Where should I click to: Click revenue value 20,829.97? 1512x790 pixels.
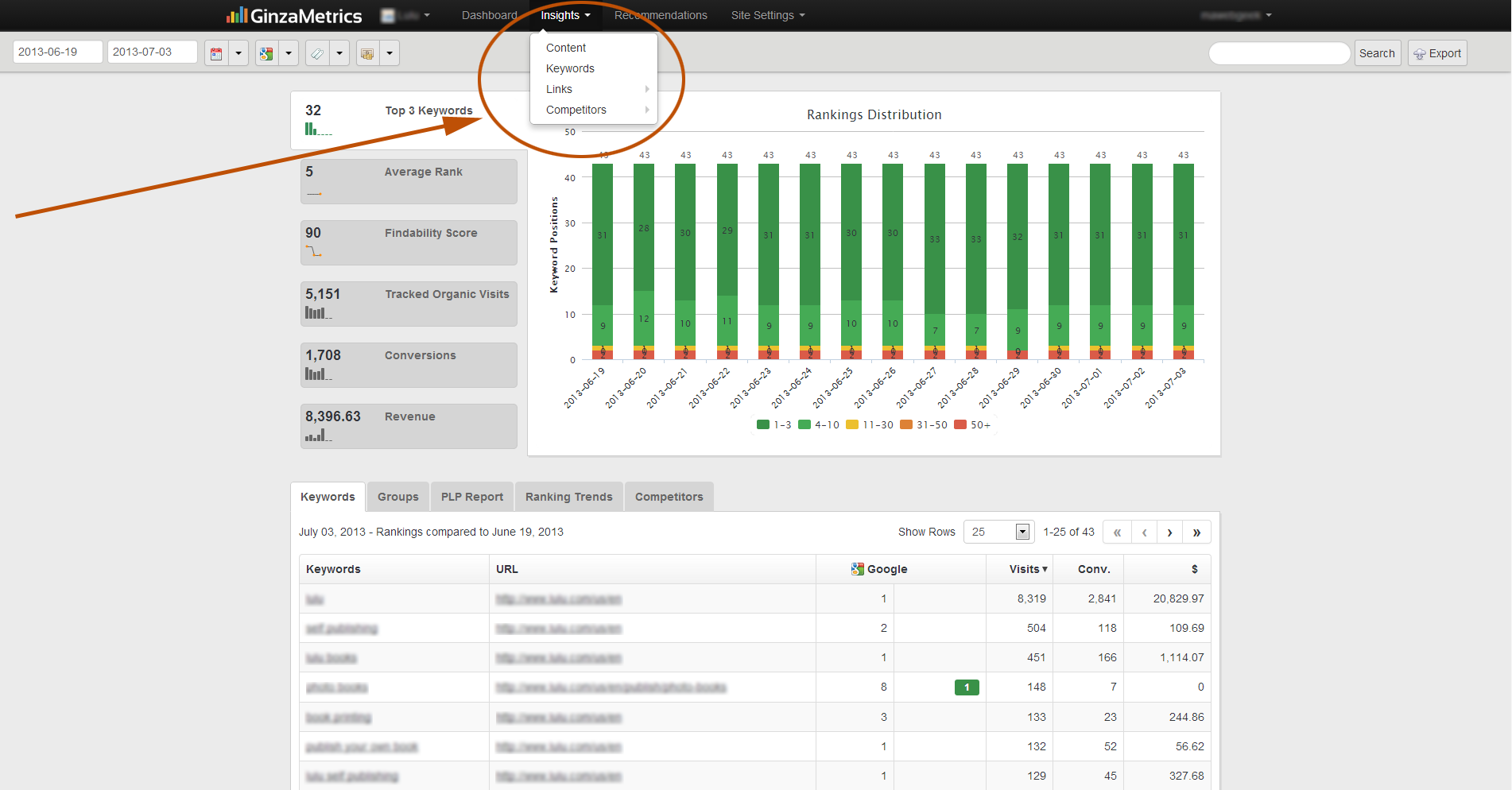pos(1178,598)
